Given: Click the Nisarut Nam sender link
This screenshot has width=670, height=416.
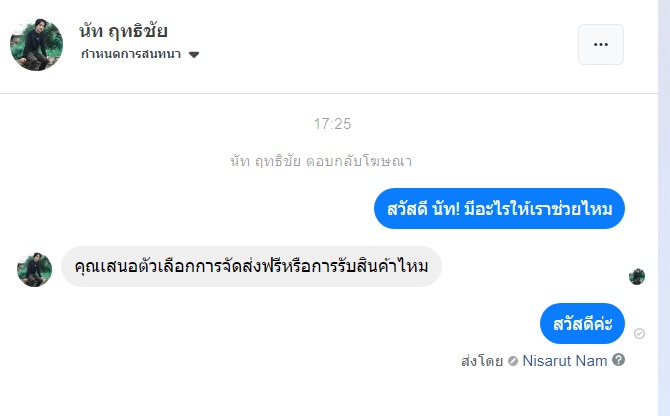Looking at the screenshot, I should pyautogui.click(x=565, y=361).
